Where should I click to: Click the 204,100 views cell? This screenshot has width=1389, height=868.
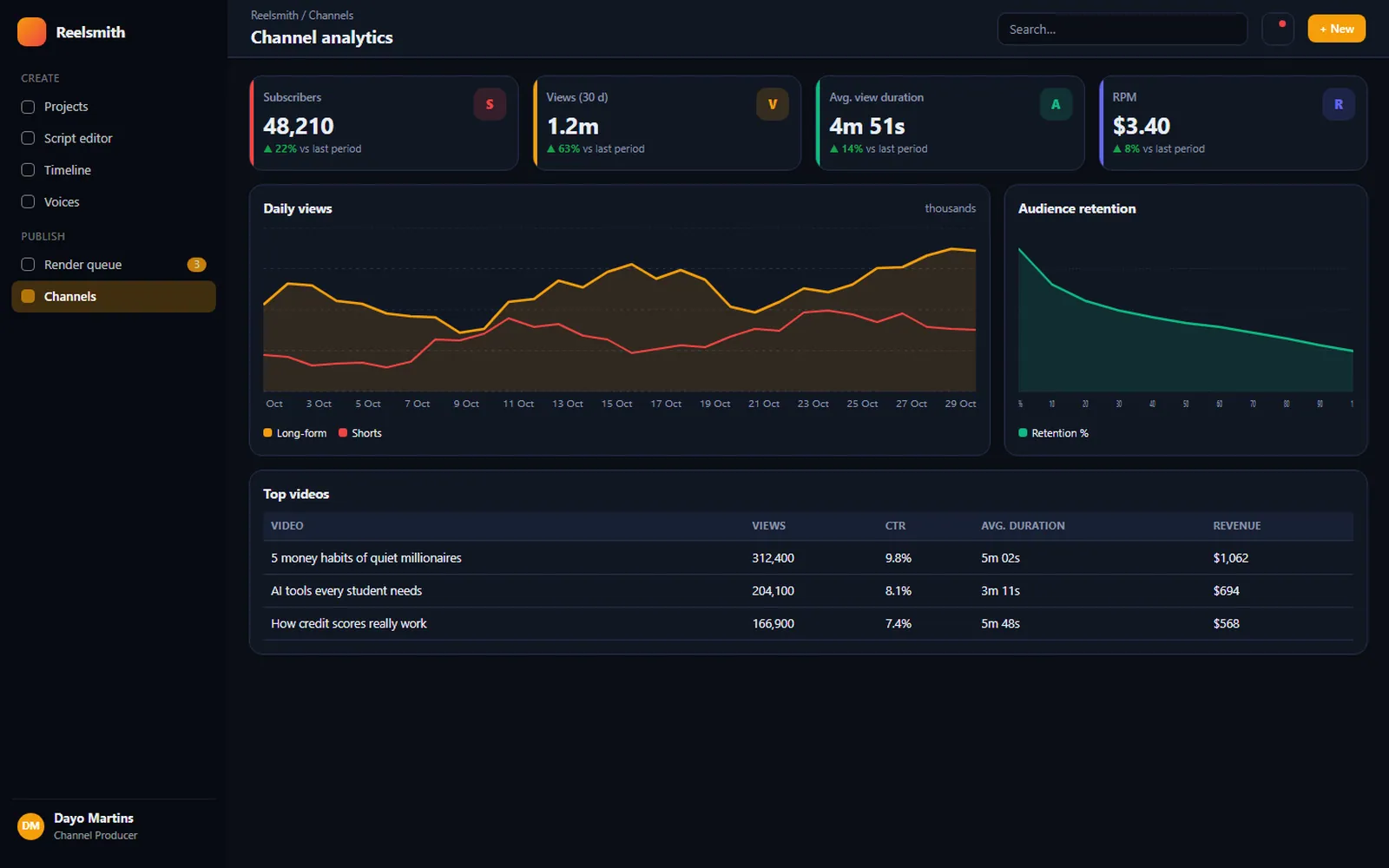tap(773, 591)
